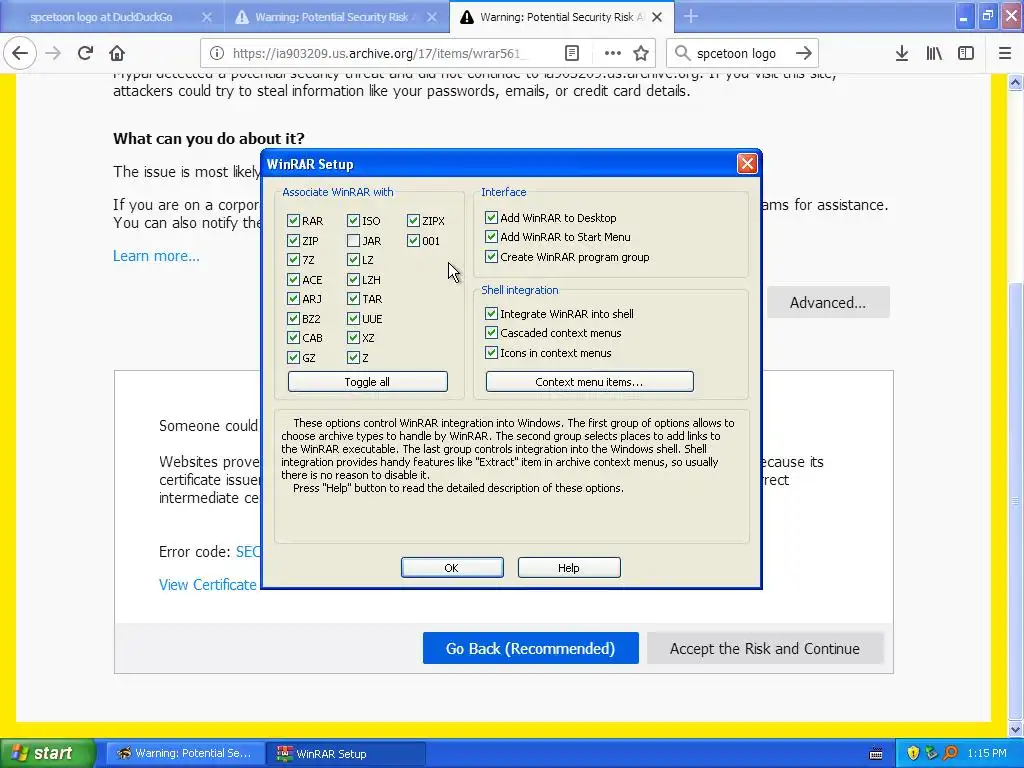Go back using the browser back arrow
This screenshot has width=1024, height=768.
pyautogui.click(x=20, y=53)
